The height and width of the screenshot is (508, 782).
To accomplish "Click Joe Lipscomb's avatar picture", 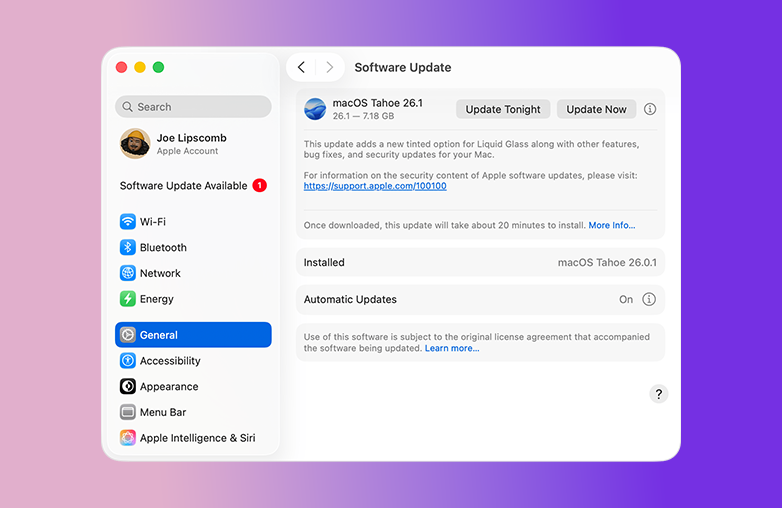I will (x=135, y=143).
